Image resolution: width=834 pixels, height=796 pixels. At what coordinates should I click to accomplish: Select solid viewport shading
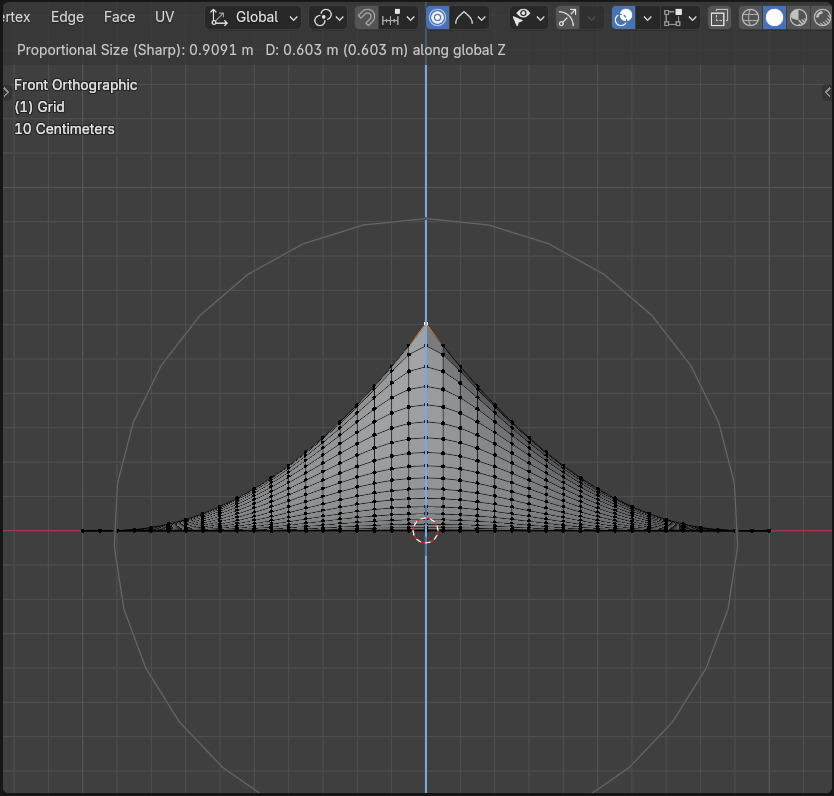[774, 18]
